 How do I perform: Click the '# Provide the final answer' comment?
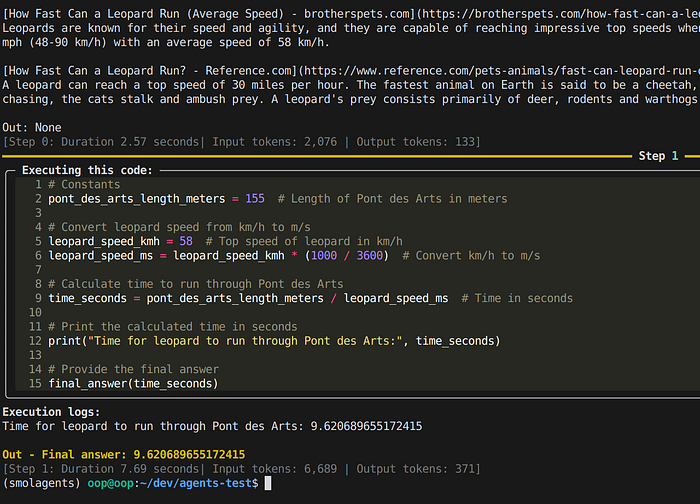[133, 370]
